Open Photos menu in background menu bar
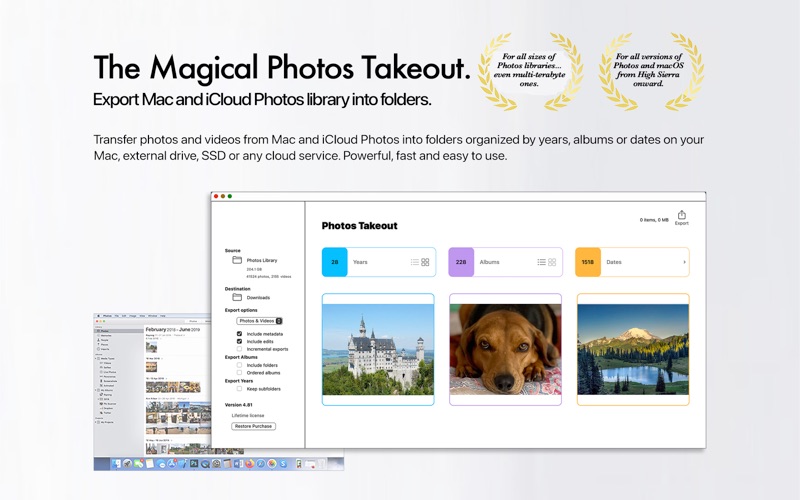 [107, 316]
